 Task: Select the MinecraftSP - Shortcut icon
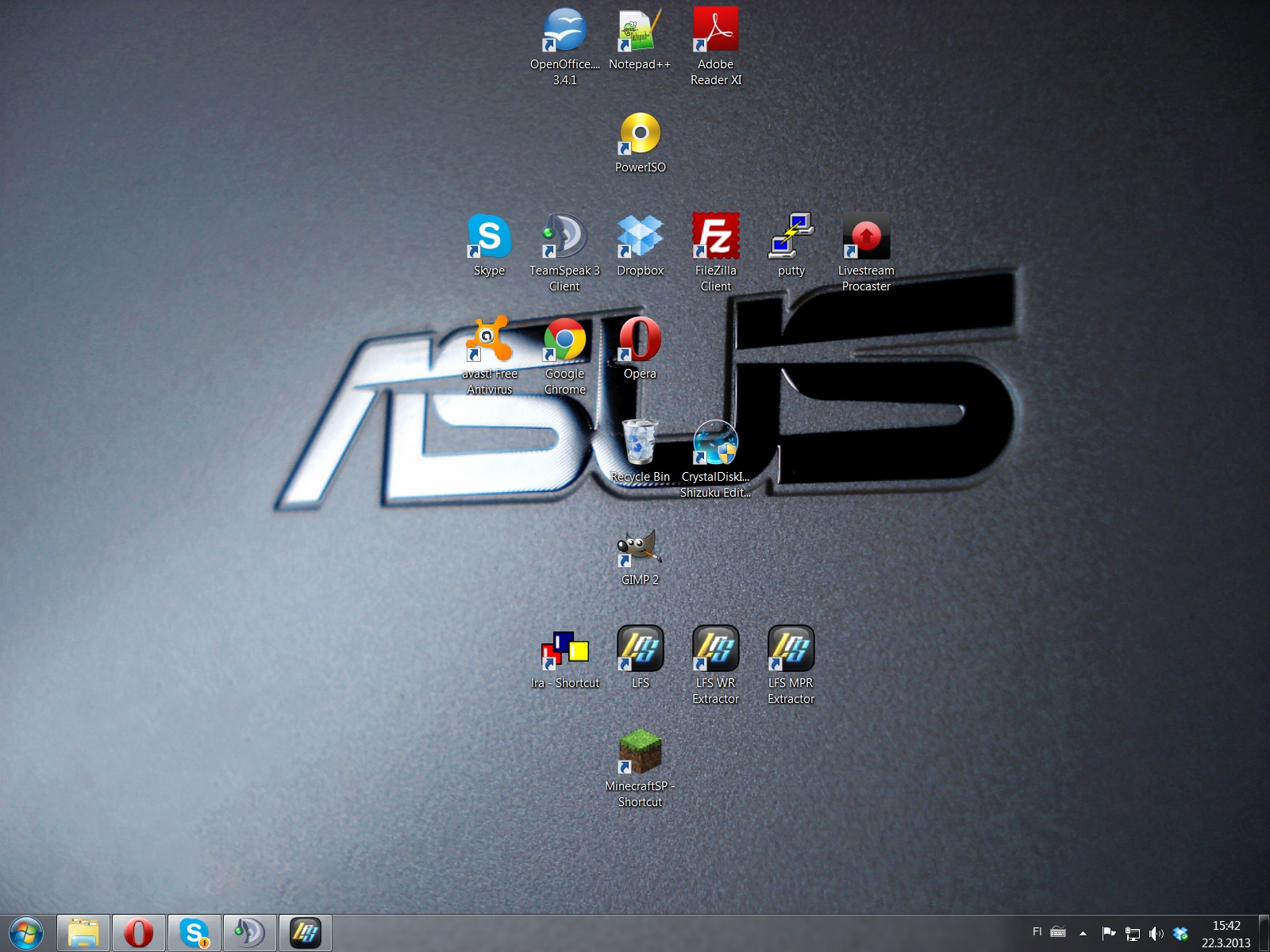(640, 768)
